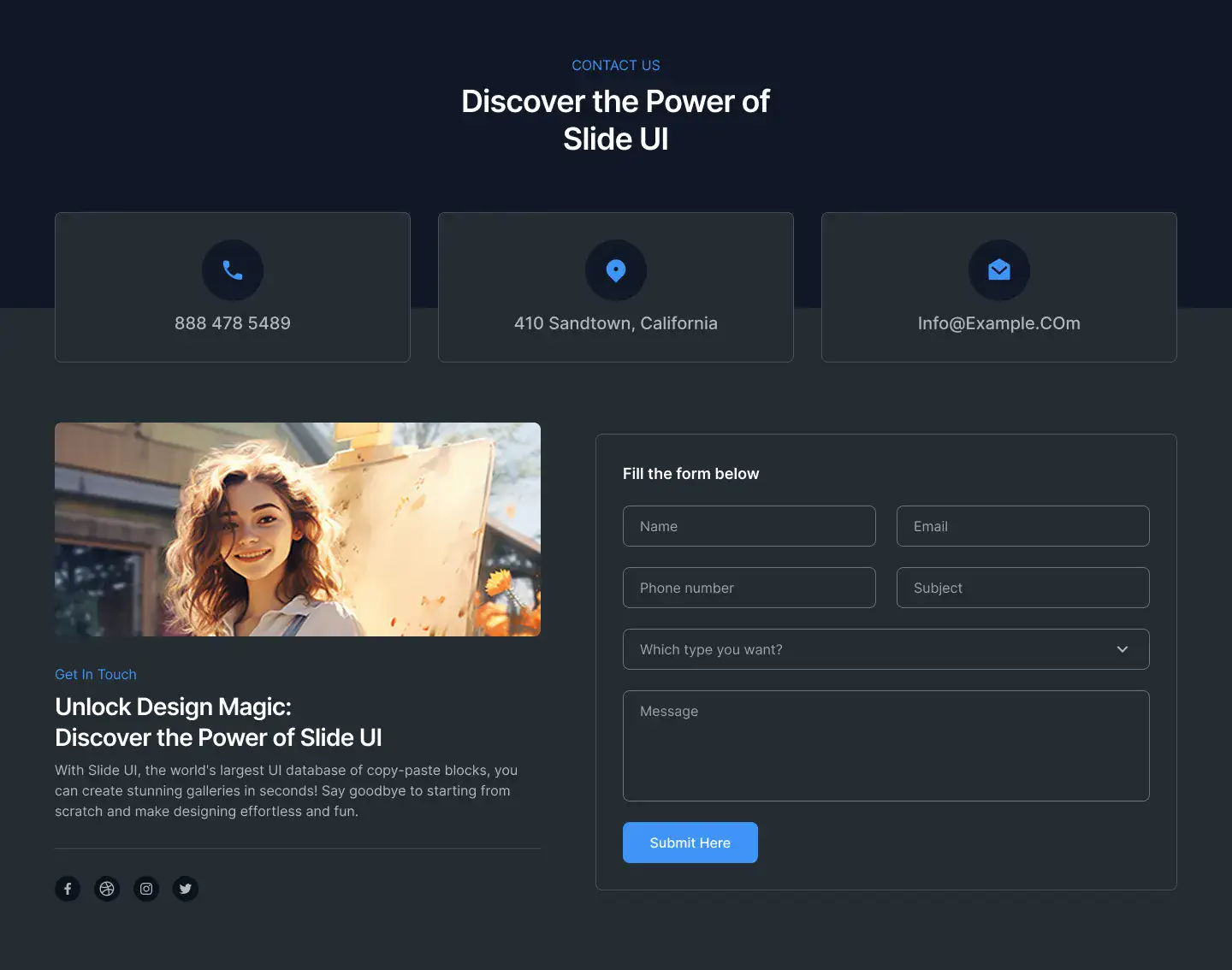Image resolution: width=1232 pixels, height=970 pixels.
Task: Click the phone icon above 888 478 5489
Action: [x=233, y=270]
